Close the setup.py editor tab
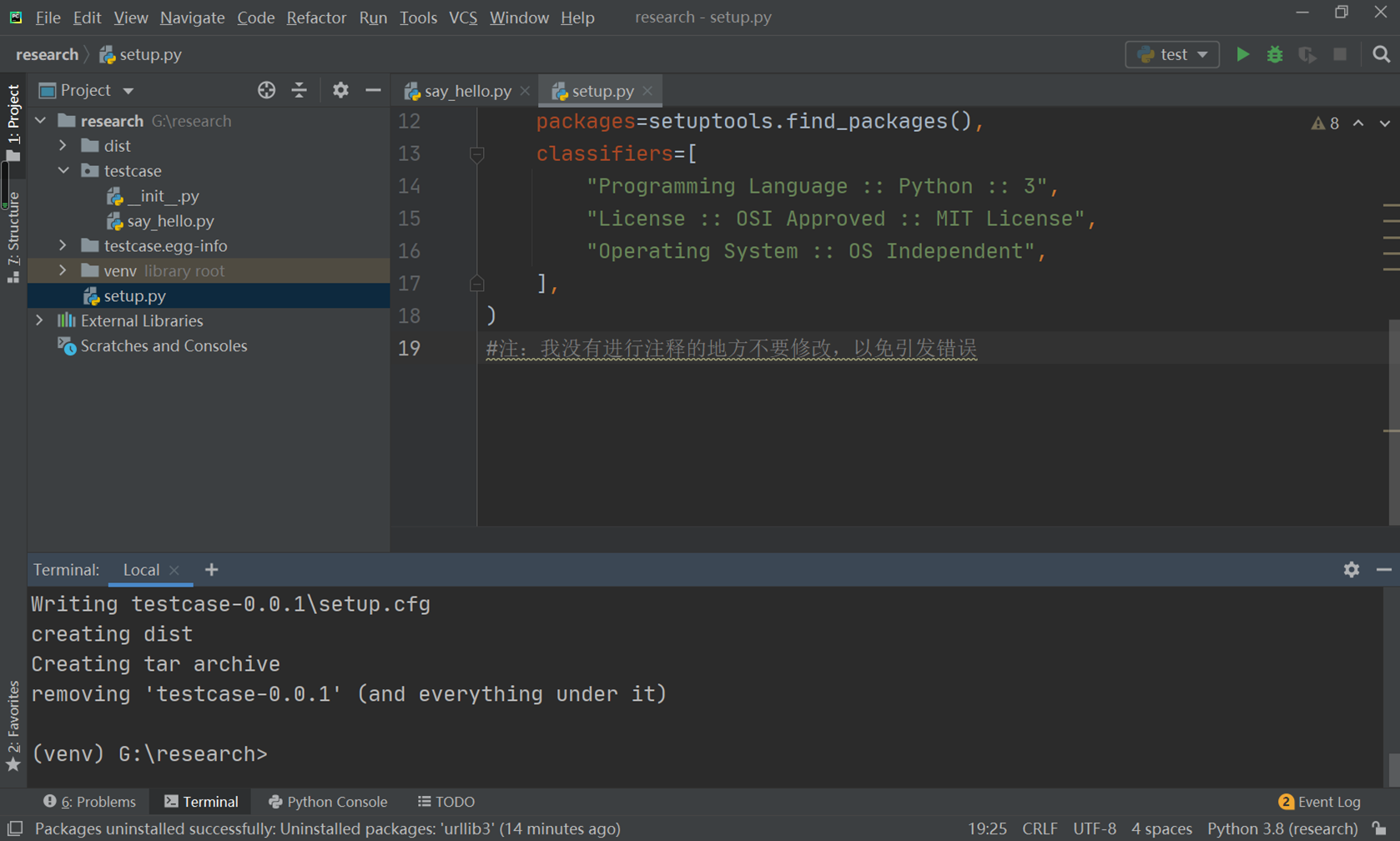Screen dimensions: 1400x841 point(647,91)
